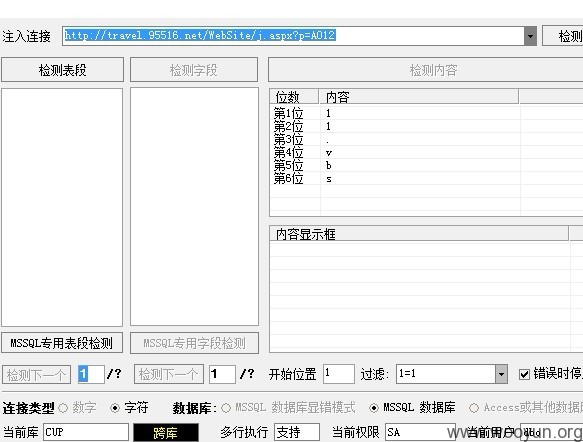Click the 内容显示框 column header
Screen dimensions: 583x442
click(x=419, y=234)
